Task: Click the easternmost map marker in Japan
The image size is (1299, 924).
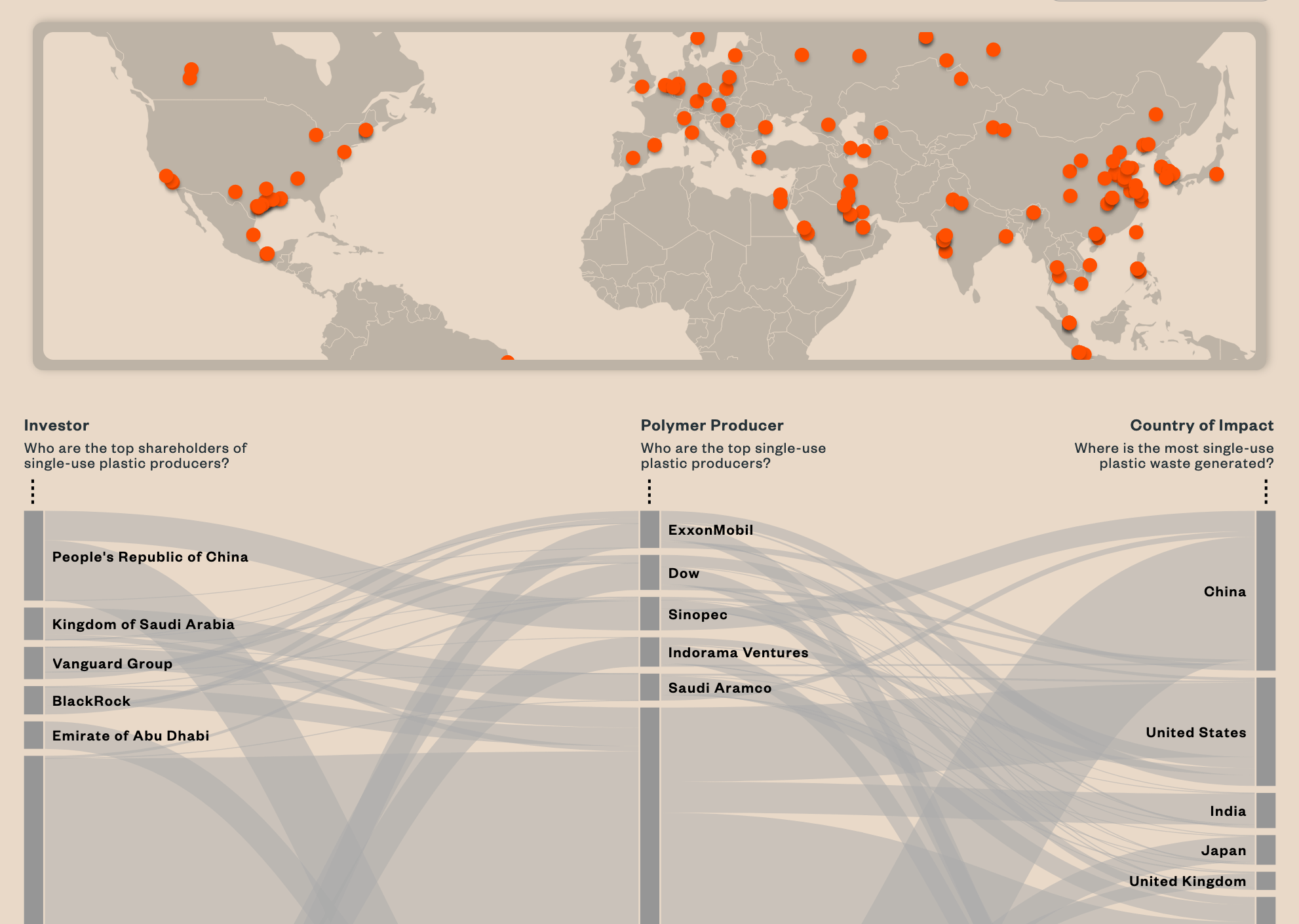Action: tap(1216, 174)
